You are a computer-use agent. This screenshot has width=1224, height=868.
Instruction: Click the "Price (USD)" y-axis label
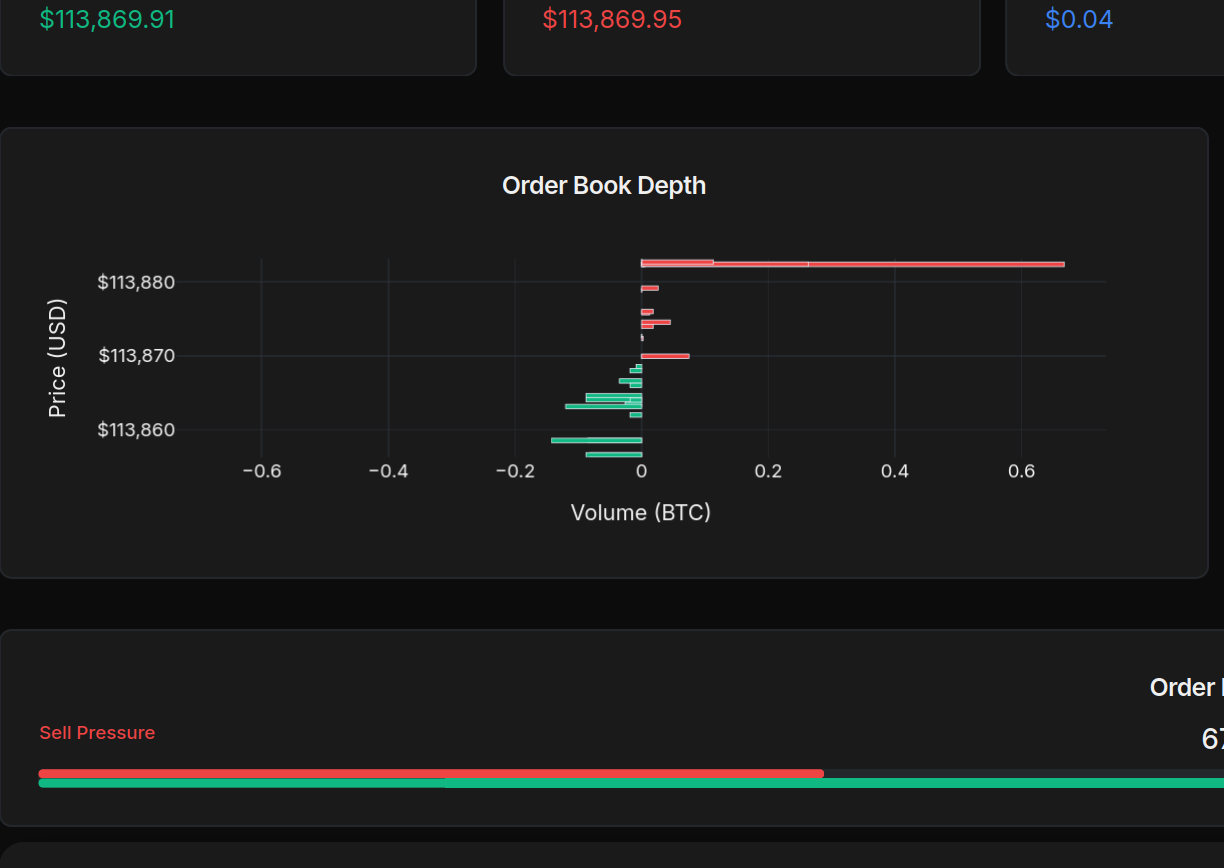57,357
